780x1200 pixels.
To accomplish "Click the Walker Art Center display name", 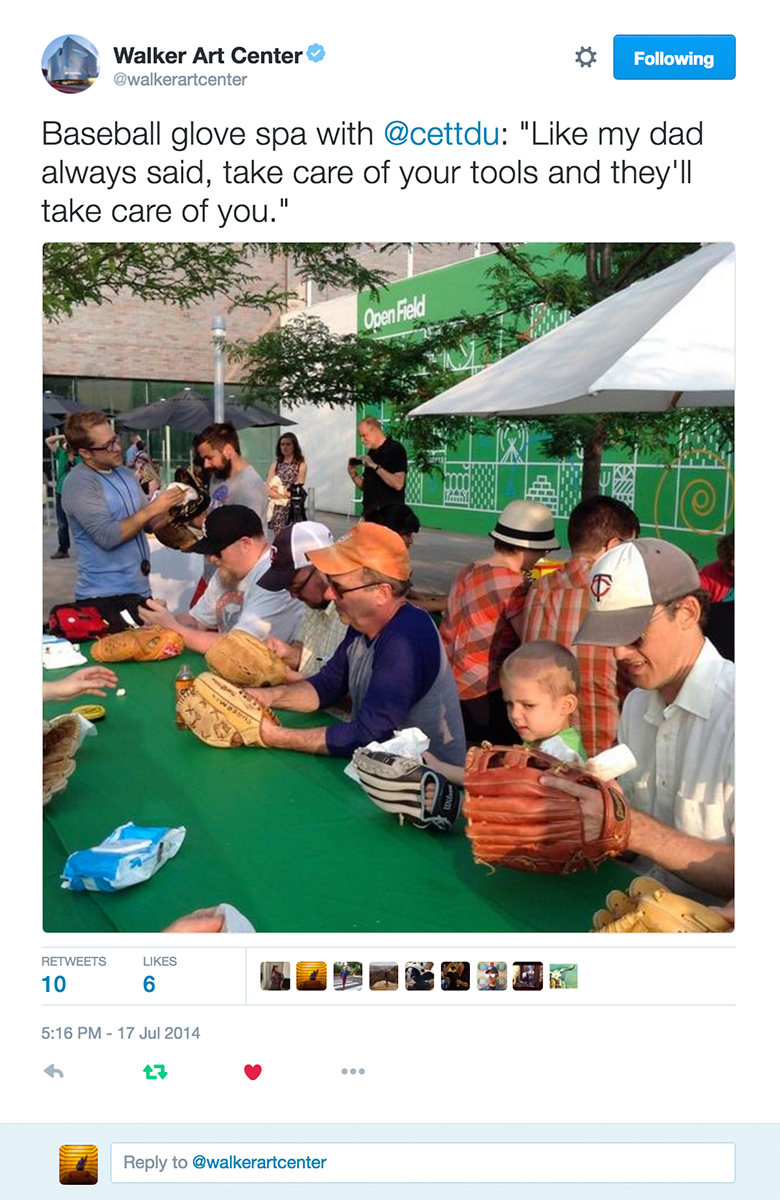I will tap(207, 55).
